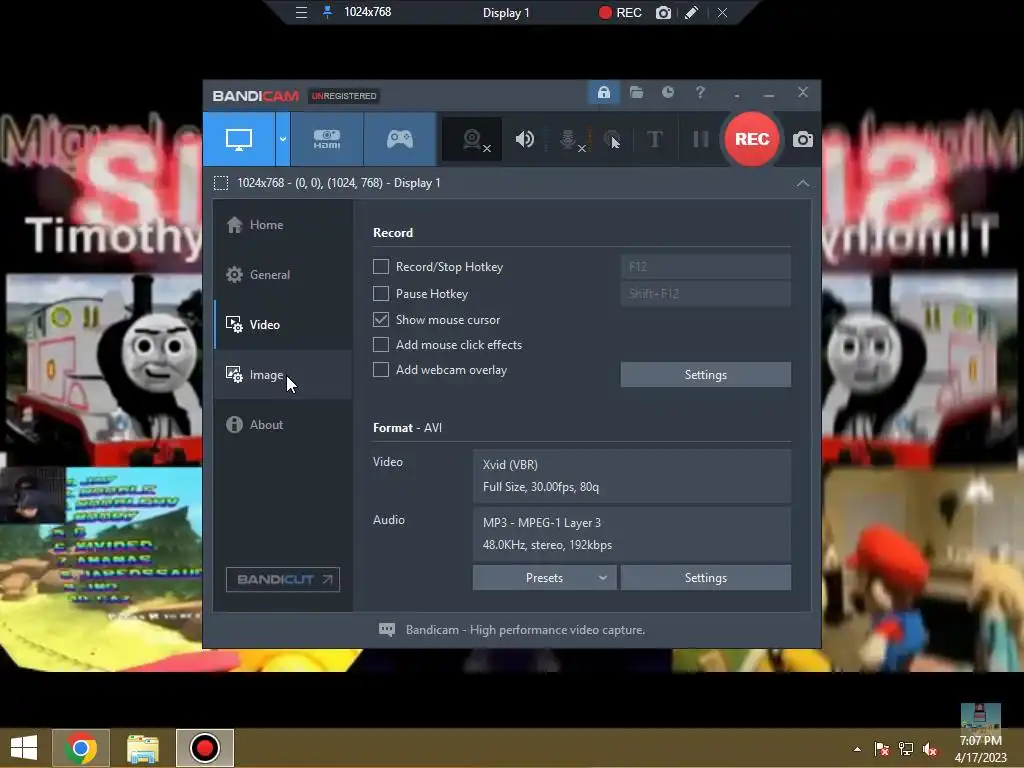Open scheduled recording clock icon
The height and width of the screenshot is (768, 1024).
[x=667, y=93]
